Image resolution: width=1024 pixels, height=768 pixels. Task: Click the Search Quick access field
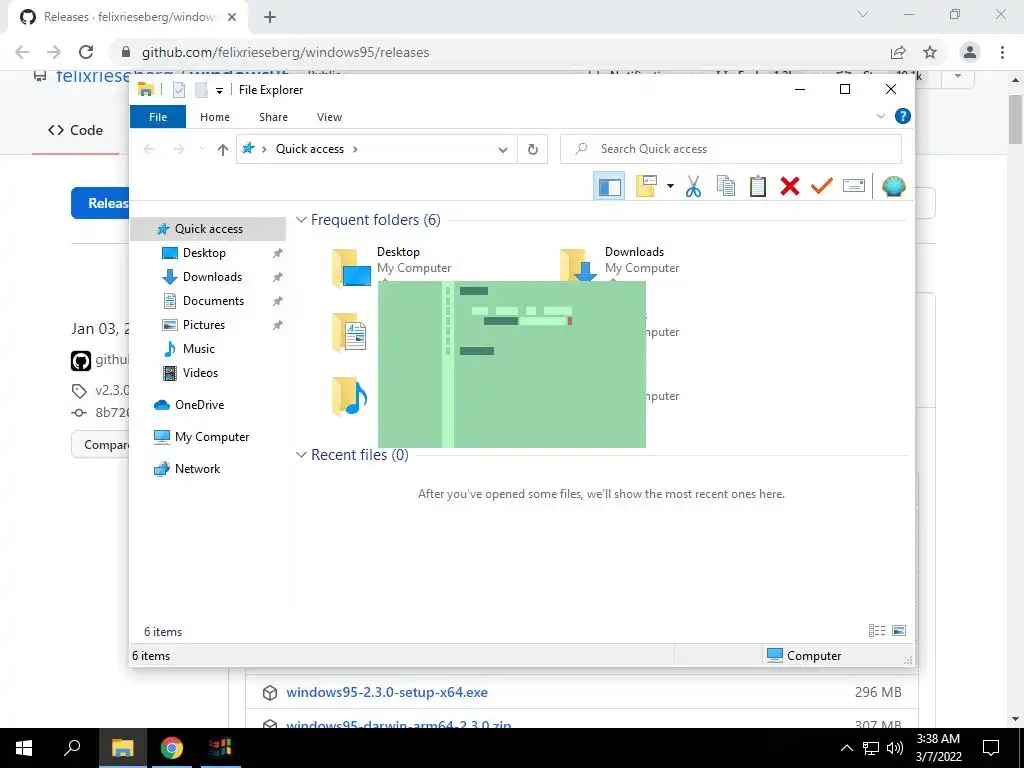[731, 149]
